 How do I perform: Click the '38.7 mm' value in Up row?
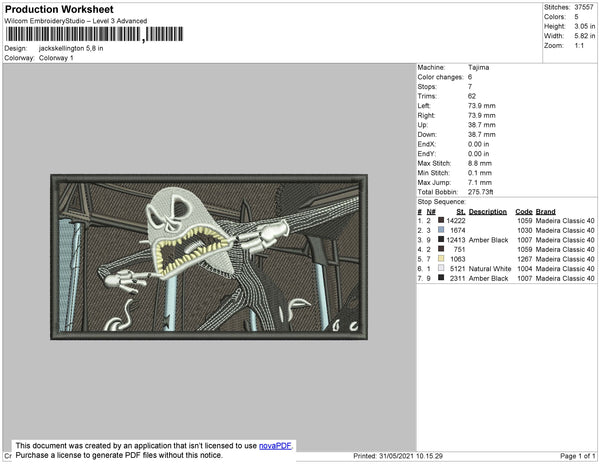pos(482,125)
